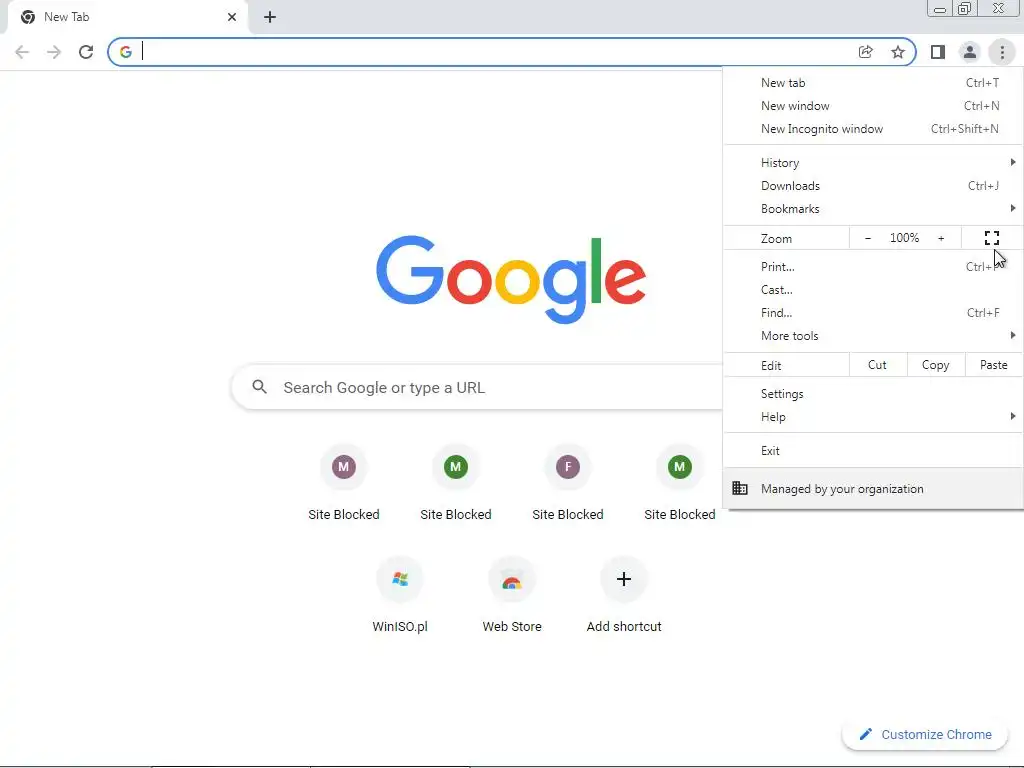Expand the Help submenu
Screen dimensions: 1024x768
873,417
